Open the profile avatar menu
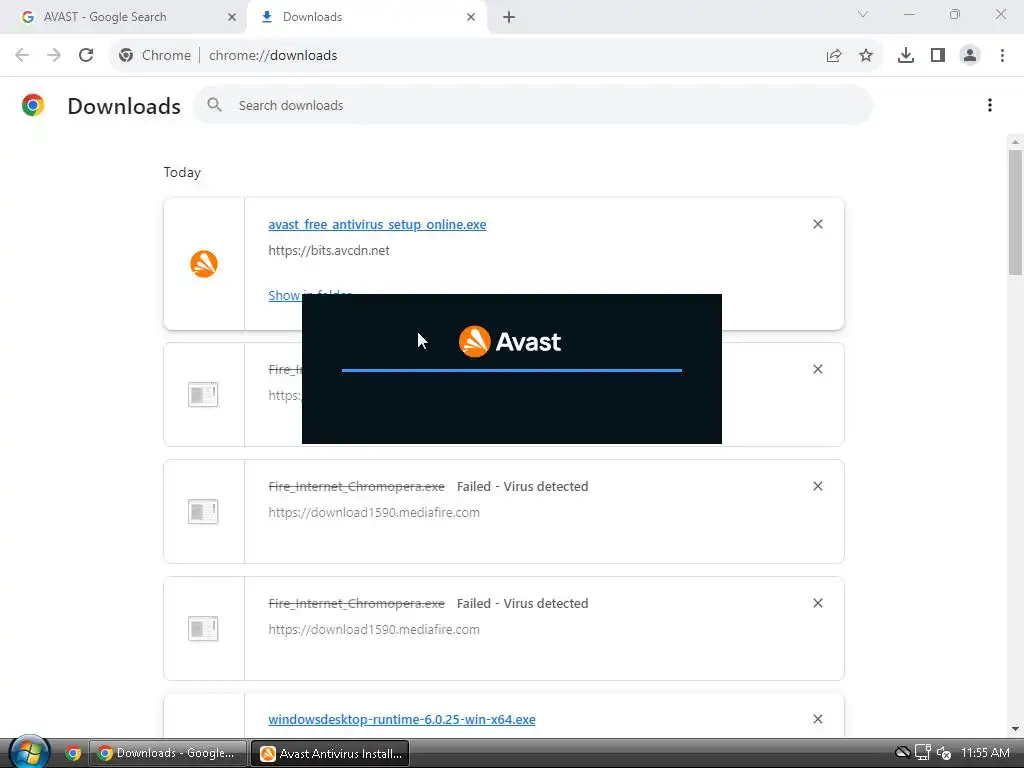Image resolution: width=1024 pixels, height=768 pixels. [970, 56]
